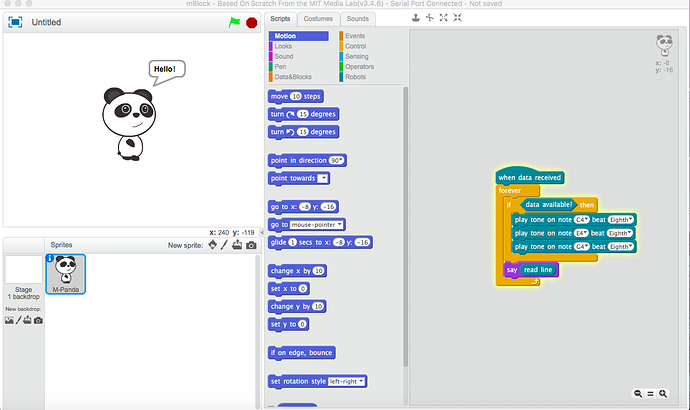Click the glide 1 secs block

tap(279, 242)
